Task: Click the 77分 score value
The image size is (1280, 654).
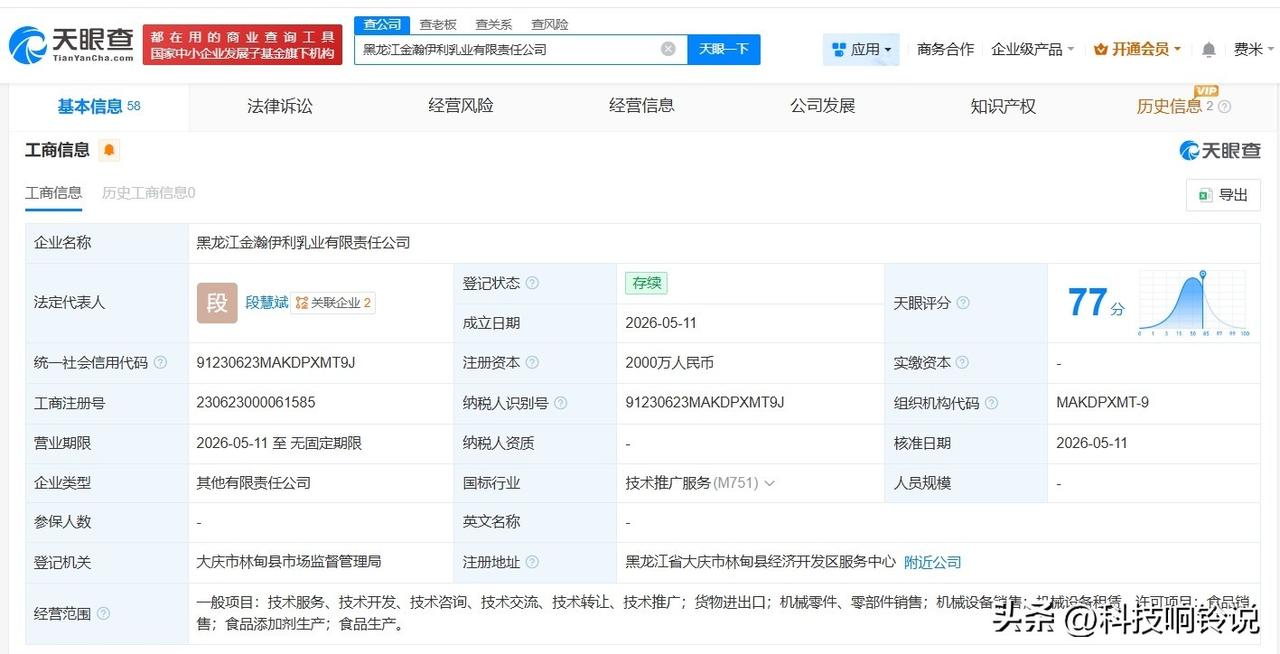Action: click(1096, 303)
